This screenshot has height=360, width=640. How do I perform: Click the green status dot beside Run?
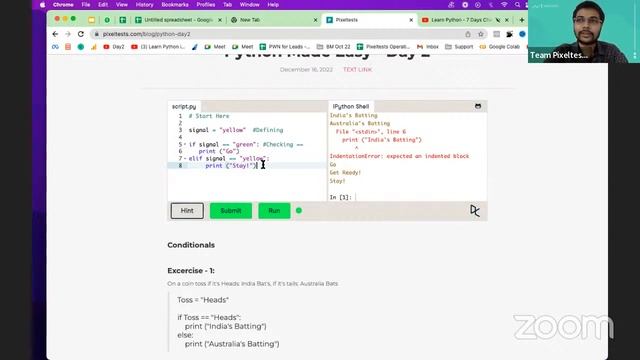(299, 211)
